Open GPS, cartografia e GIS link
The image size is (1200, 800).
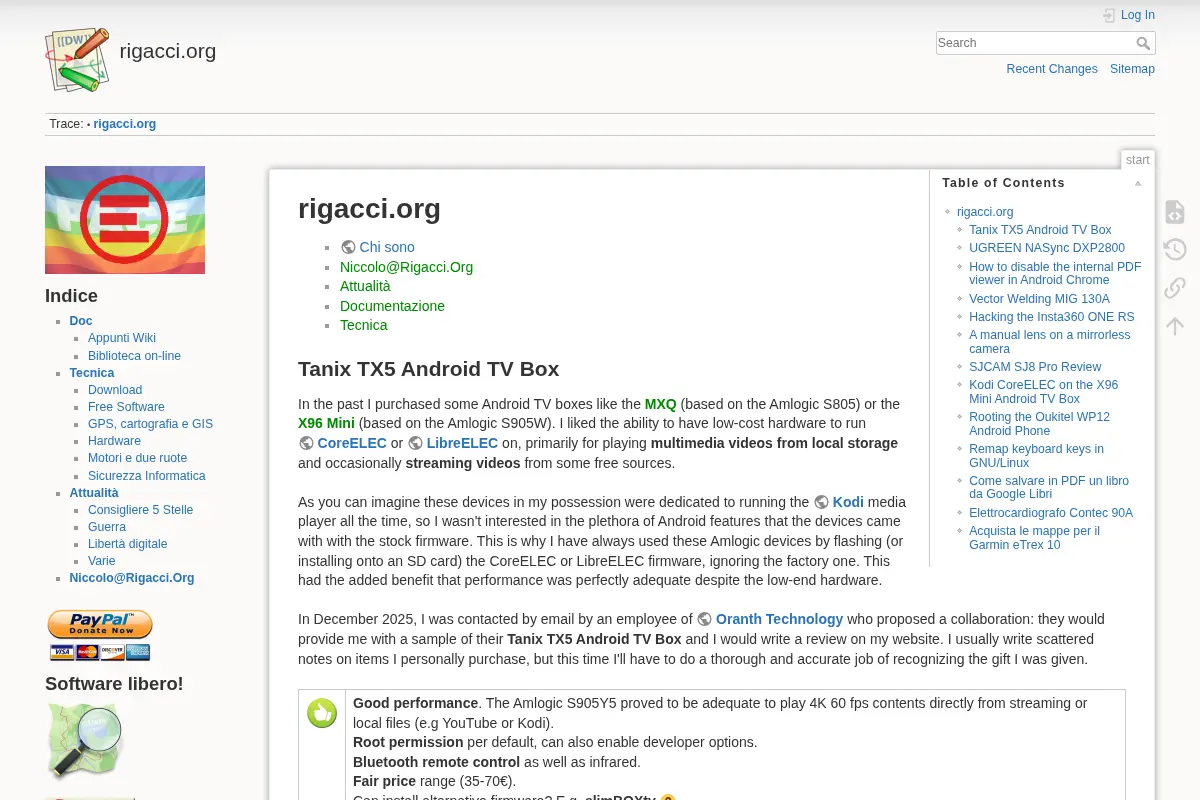(150, 424)
